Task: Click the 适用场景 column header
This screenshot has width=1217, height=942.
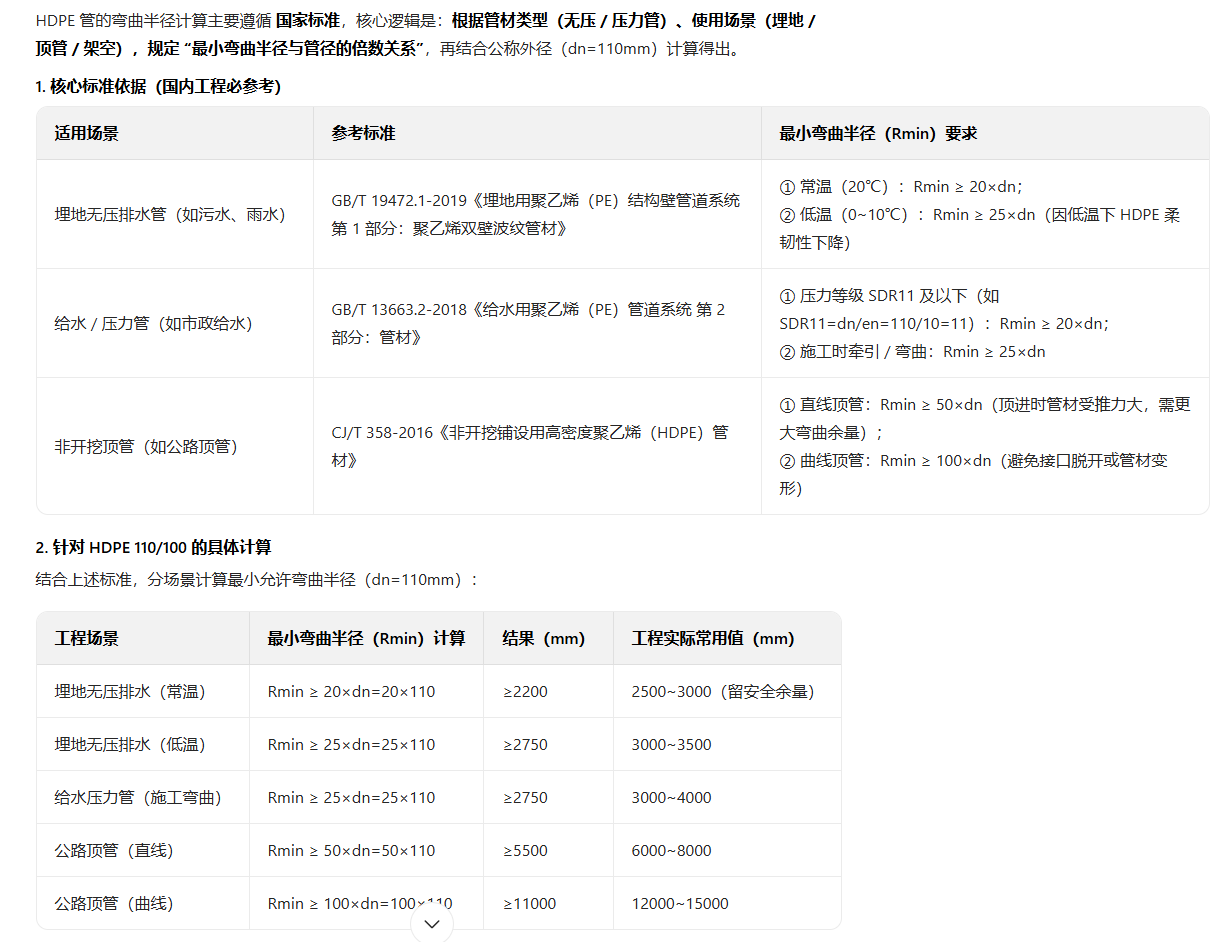Action: [87, 133]
